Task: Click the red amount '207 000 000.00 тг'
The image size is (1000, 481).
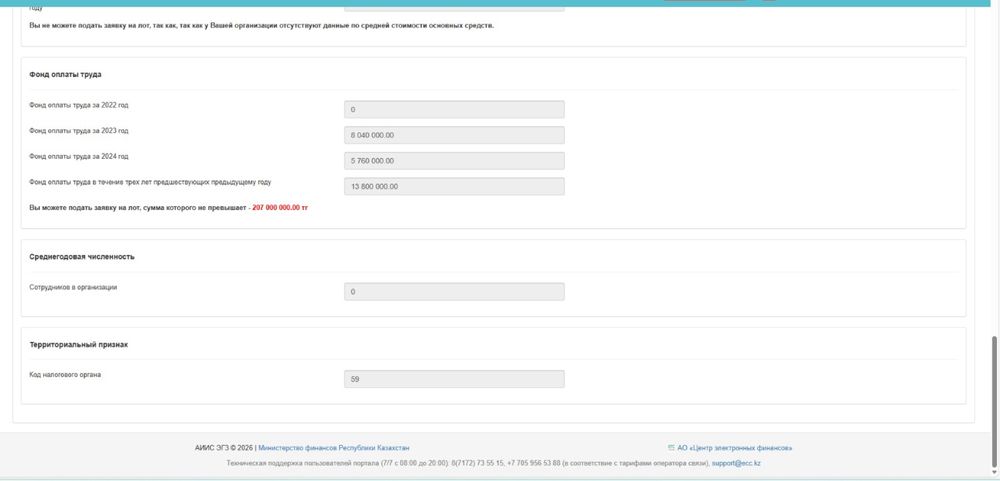Action: coord(280,208)
